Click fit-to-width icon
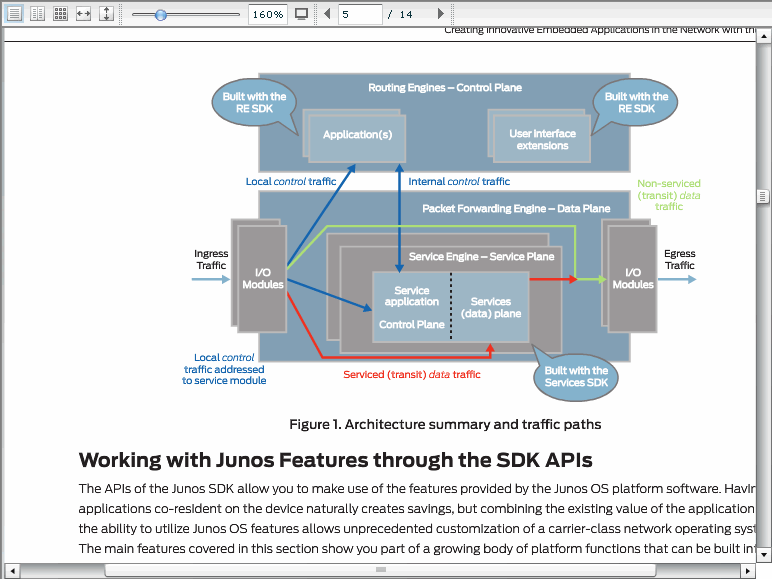772x579 pixels. click(x=83, y=14)
